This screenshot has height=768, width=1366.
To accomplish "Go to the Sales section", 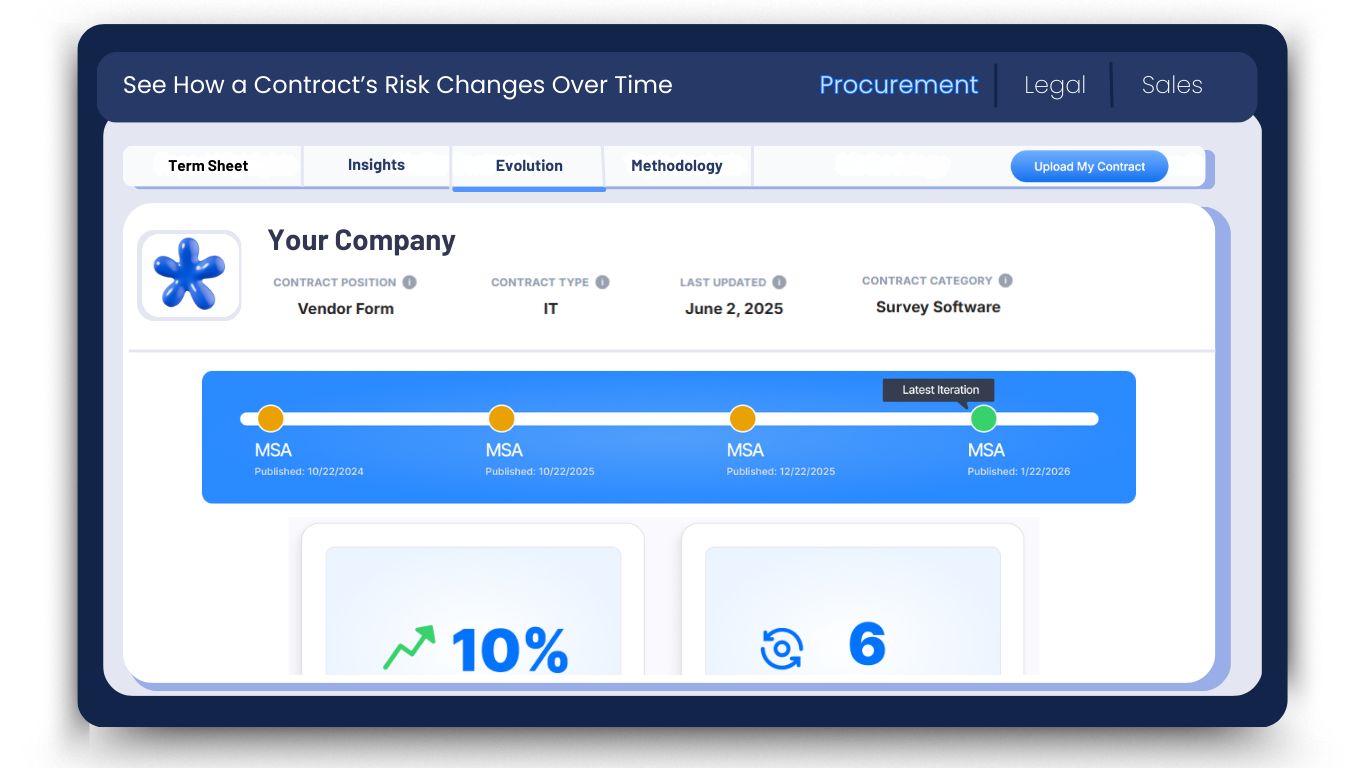I will pos(1171,85).
